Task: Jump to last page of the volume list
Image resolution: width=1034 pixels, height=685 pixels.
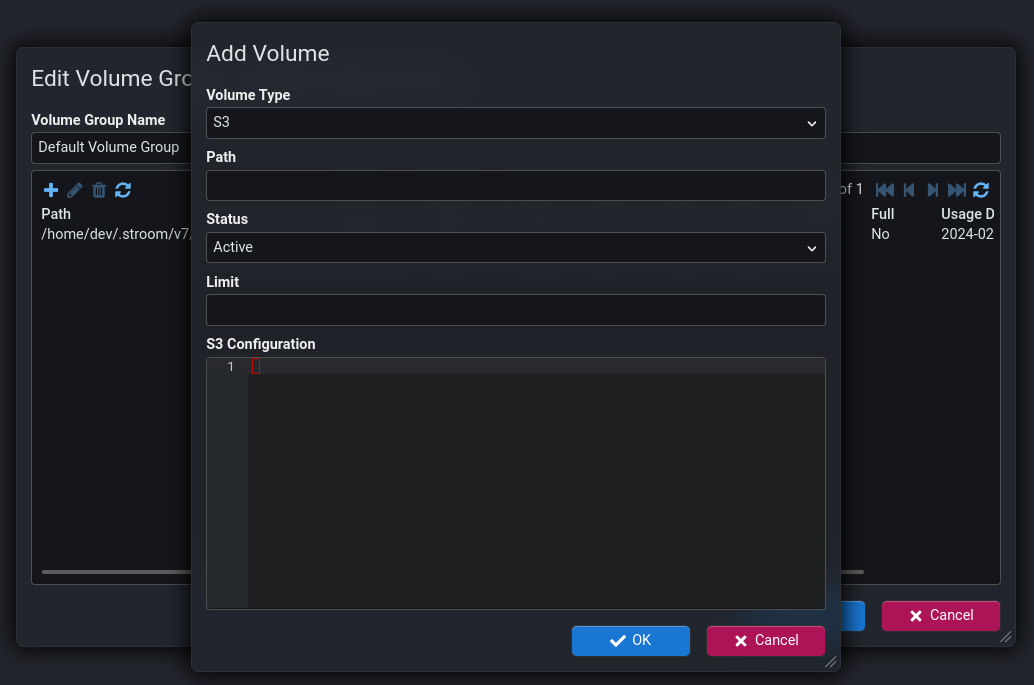Action: [957, 190]
